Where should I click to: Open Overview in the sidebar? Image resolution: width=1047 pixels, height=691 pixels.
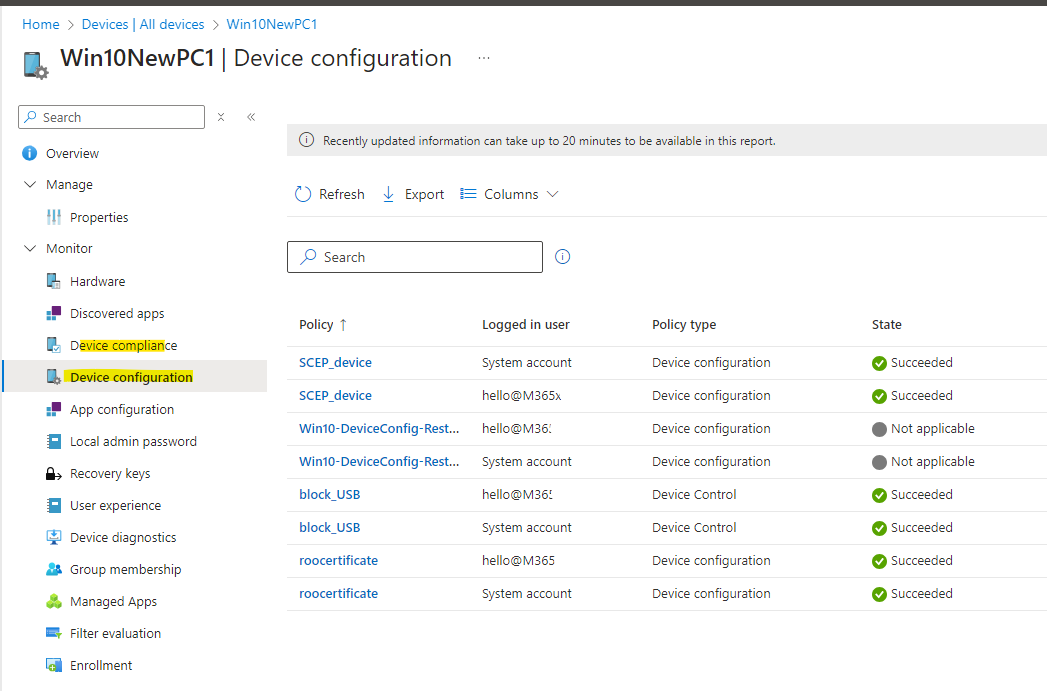(72, 154)
